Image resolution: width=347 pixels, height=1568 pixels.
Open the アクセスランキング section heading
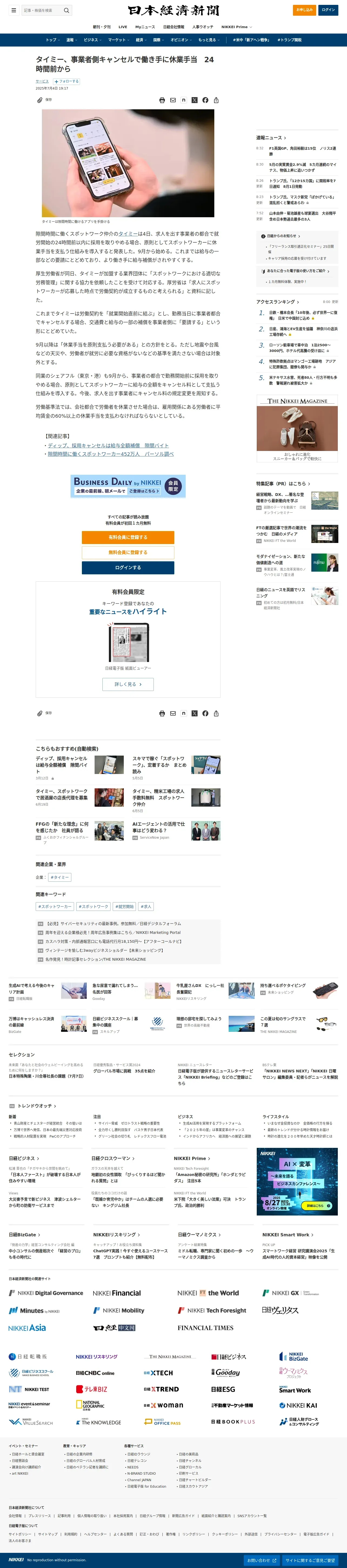pyautogui.click(x=278, y=302)
